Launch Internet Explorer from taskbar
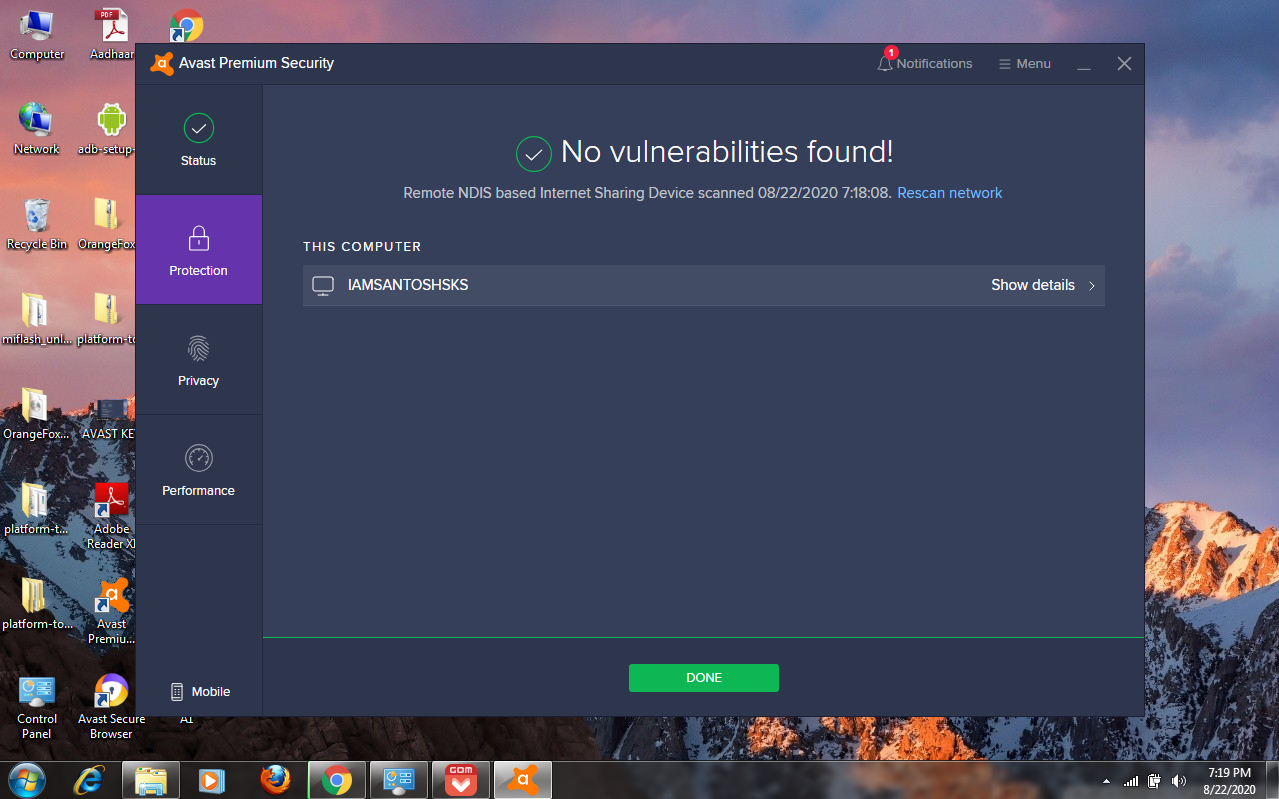Viewport: 1279px width, 799px height. 89,780
